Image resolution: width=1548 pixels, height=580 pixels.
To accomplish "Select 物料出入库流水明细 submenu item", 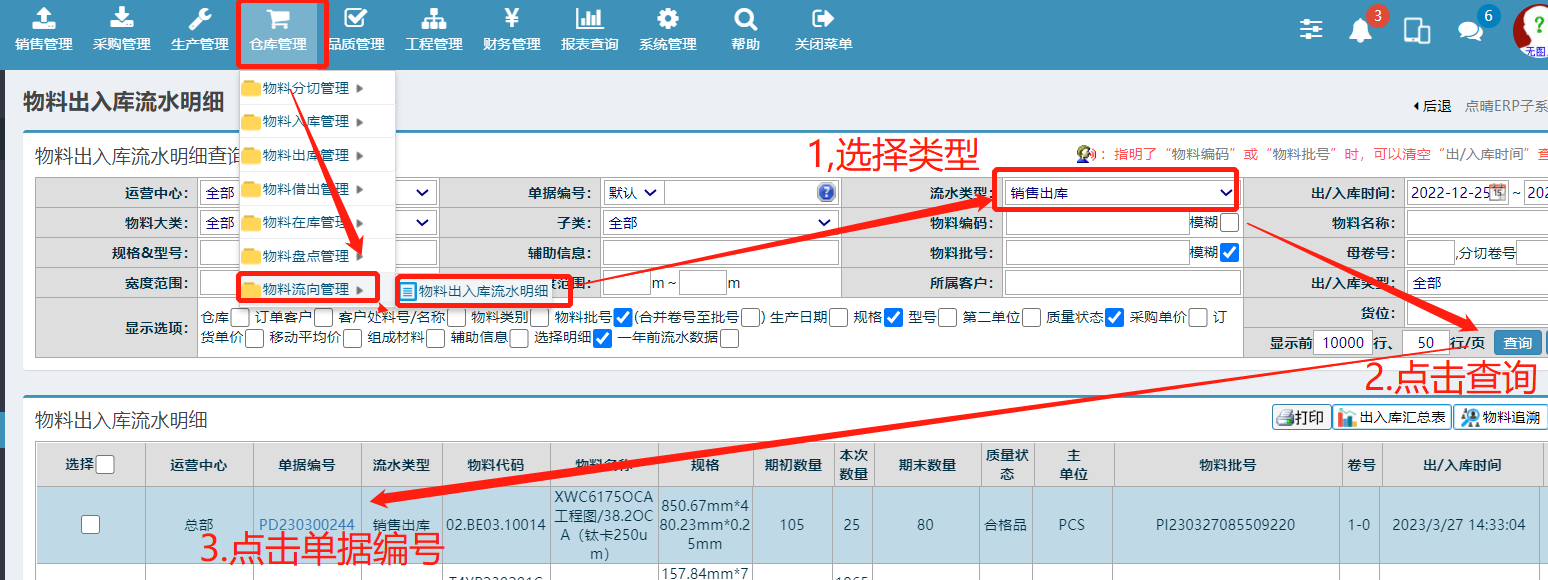I will tap(483, 291).
